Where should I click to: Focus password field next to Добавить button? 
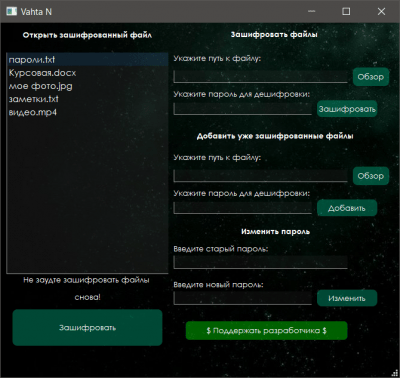[242, 208]
